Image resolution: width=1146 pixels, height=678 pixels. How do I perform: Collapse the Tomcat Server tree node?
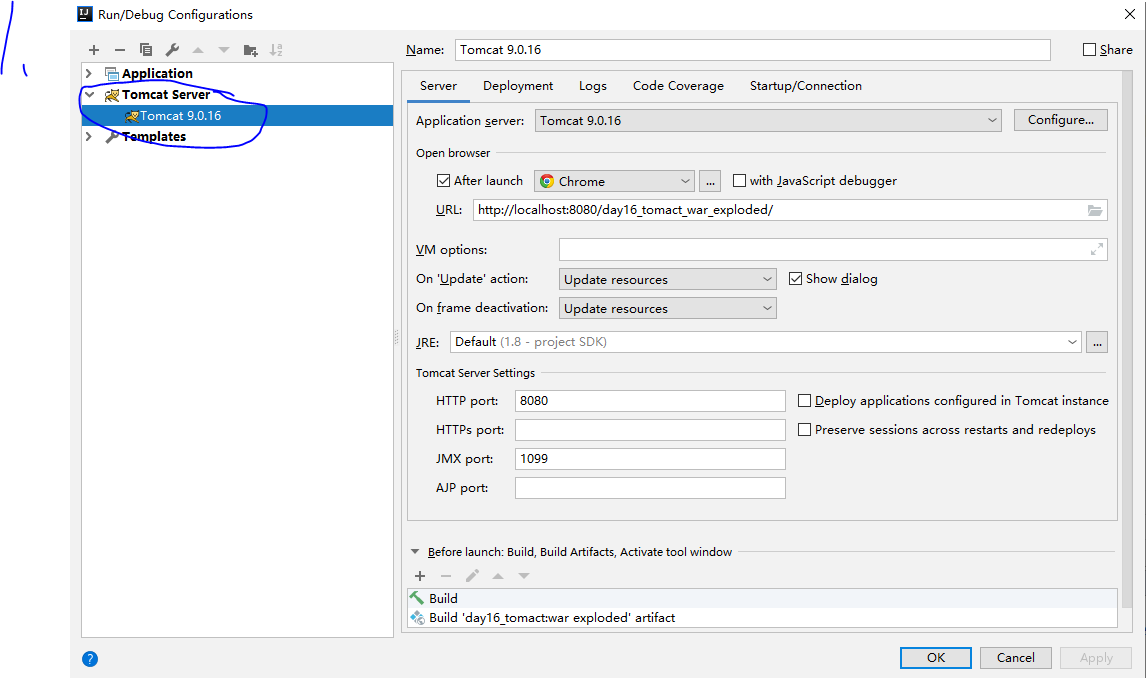(x=89, y=94)
